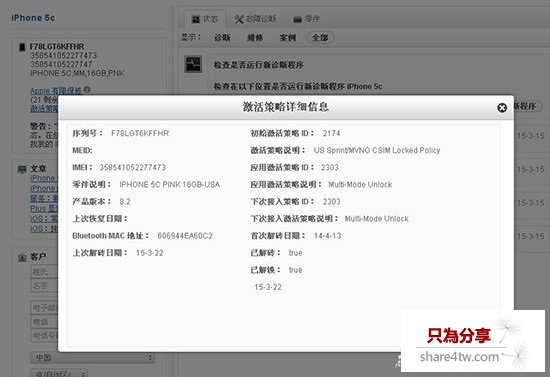Focus the 电子邮件 input field
550x377 pixels.
pos(44,308)
